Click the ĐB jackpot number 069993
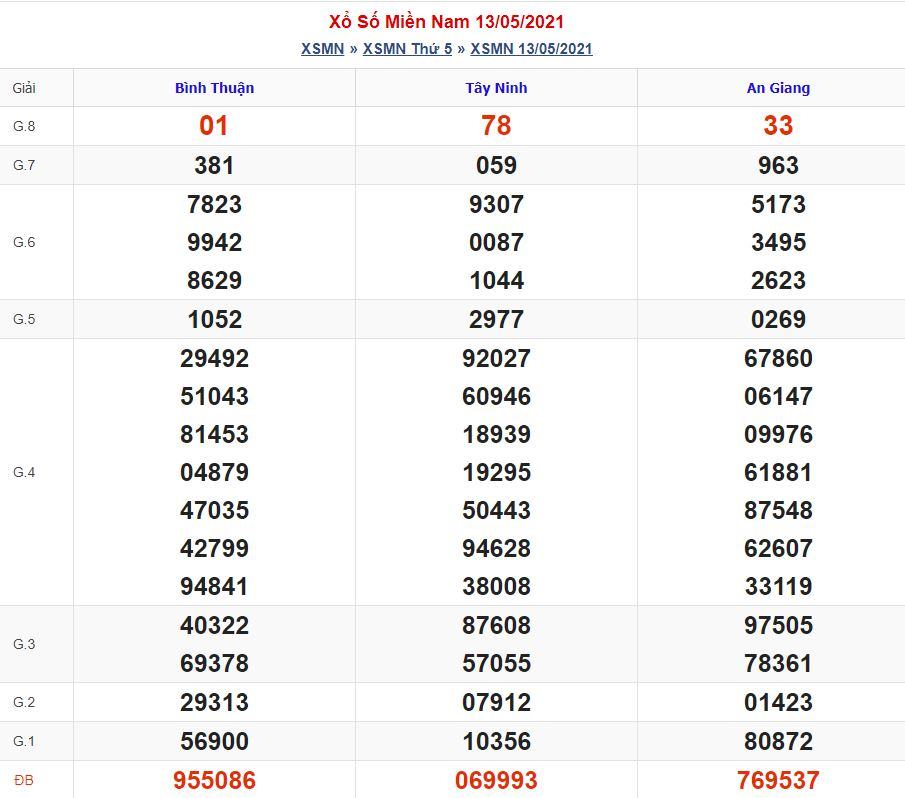This screenshot has height=798, width=905. click(496, 781)
